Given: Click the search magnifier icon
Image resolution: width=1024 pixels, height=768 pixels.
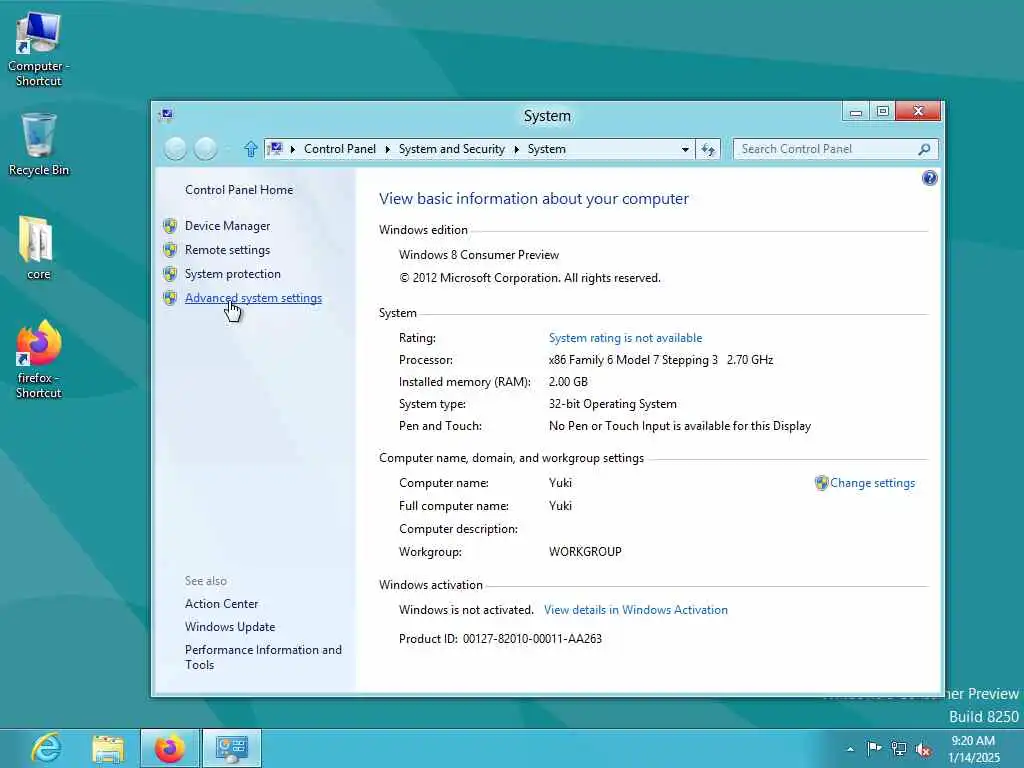Looking at the screenshot, I should (924, 150).
